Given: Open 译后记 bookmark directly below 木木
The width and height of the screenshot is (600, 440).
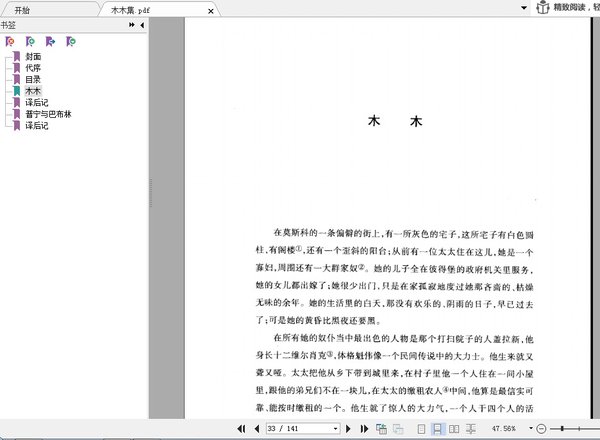Looking at the screenshot, I should [37, 103].
